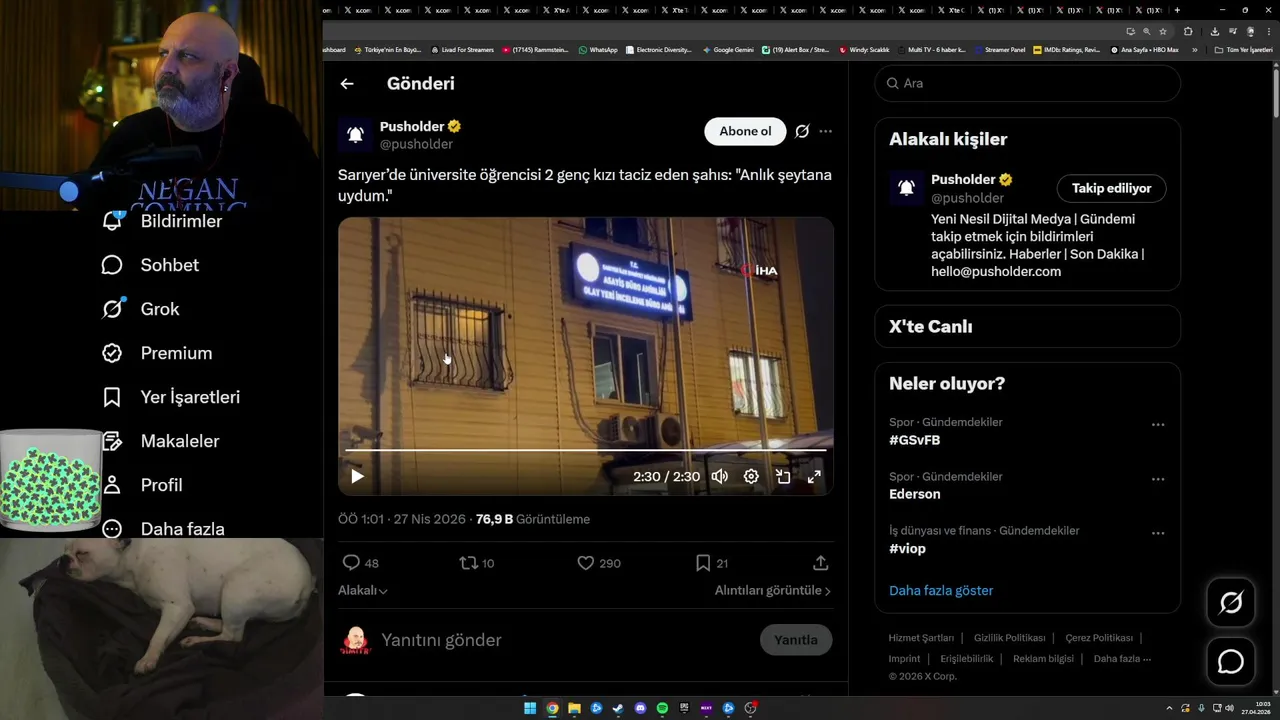Toggle picture-in-picture on the video
The width and height of the screenshot is (1280, 720).
pos(783,477)
